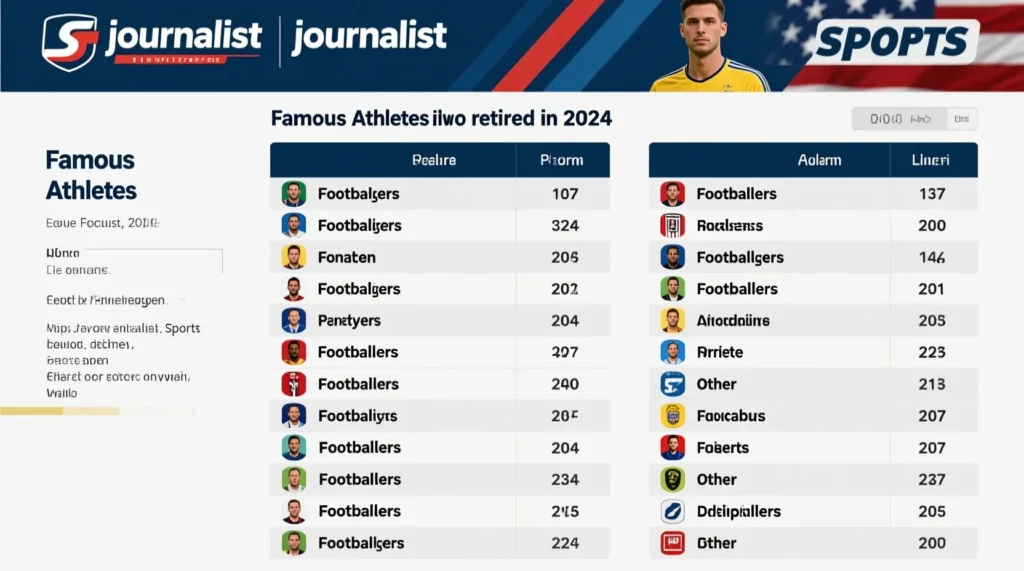
Task: Click the avatar icon beside Aitodniire
Action: pos(672,321)
